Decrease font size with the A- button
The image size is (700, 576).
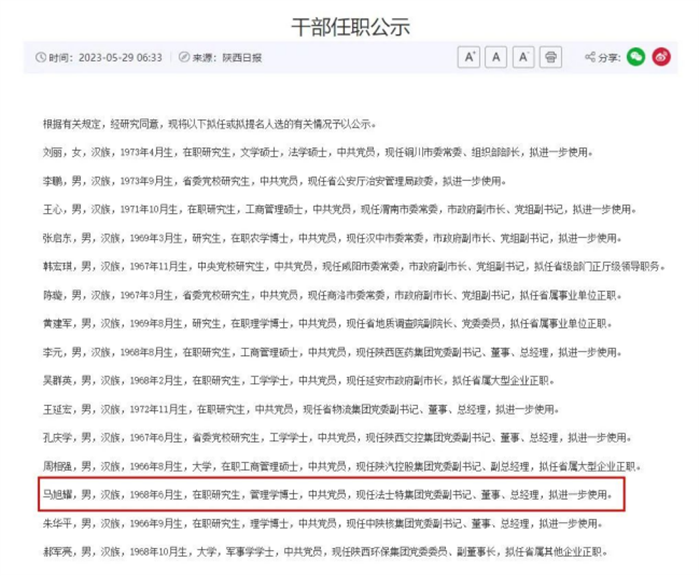coord(523,57)
